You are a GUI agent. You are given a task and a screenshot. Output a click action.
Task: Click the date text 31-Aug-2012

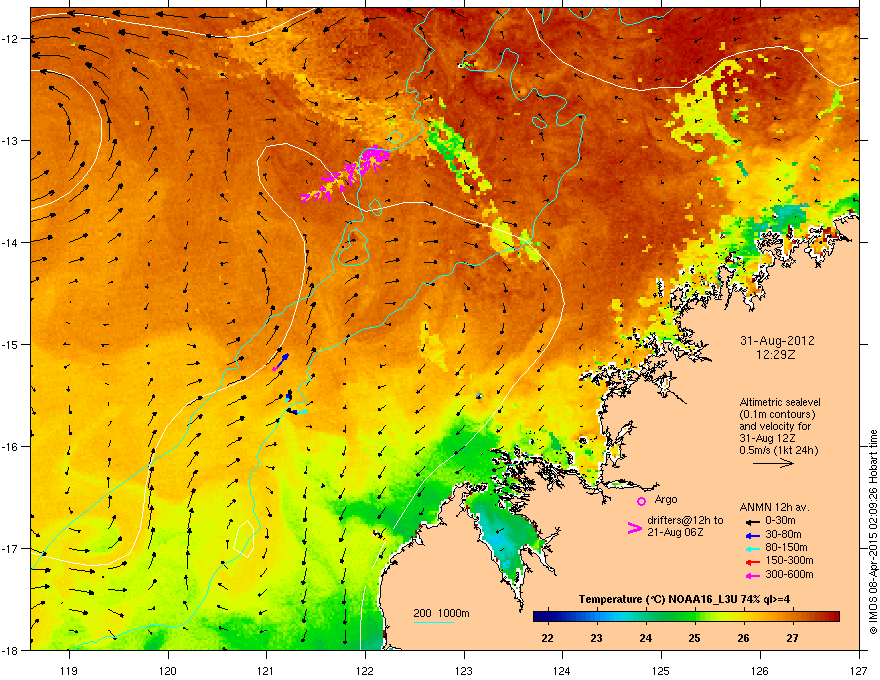(777, 341)
